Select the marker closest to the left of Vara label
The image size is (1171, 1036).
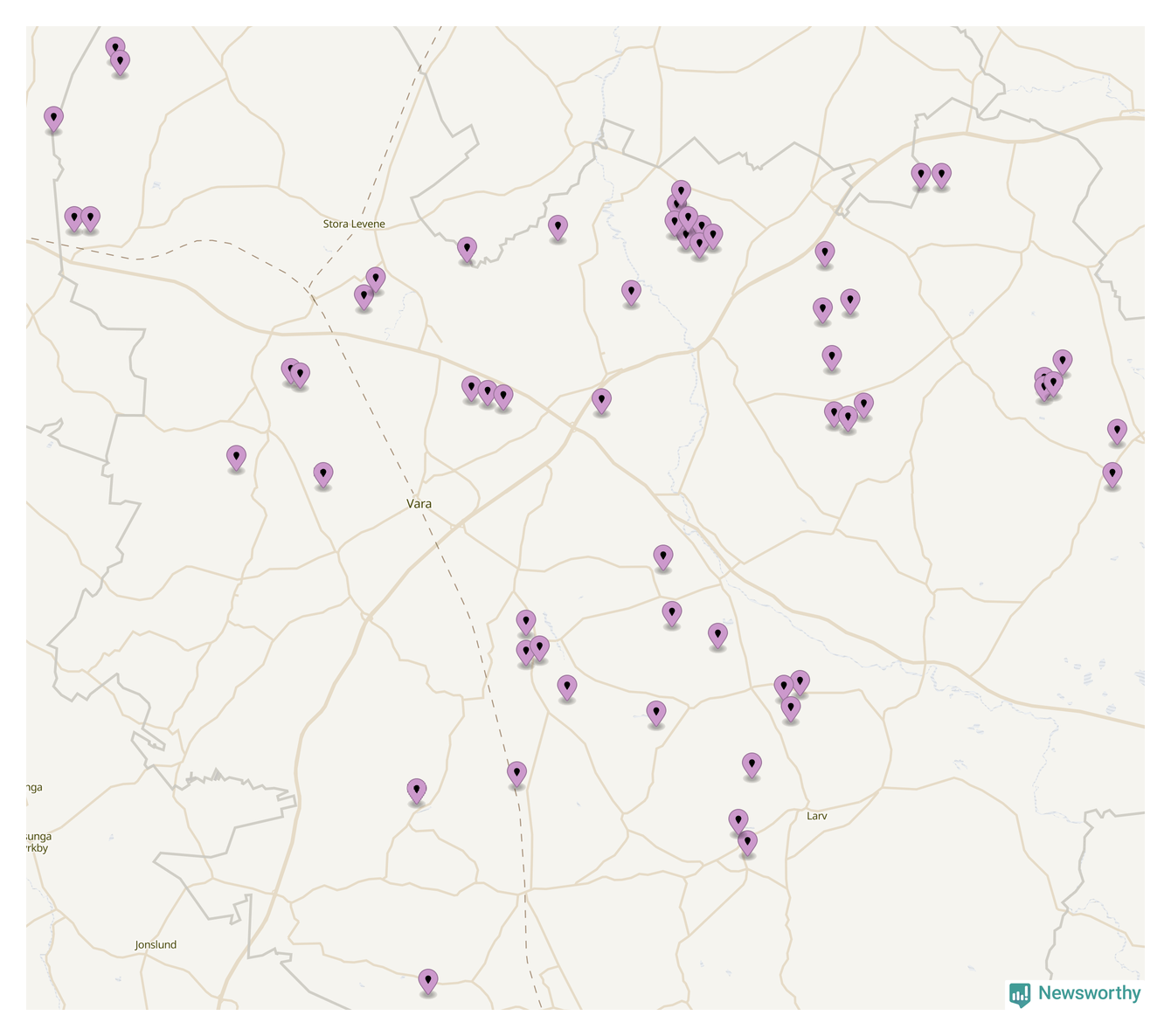pos(323,475)
